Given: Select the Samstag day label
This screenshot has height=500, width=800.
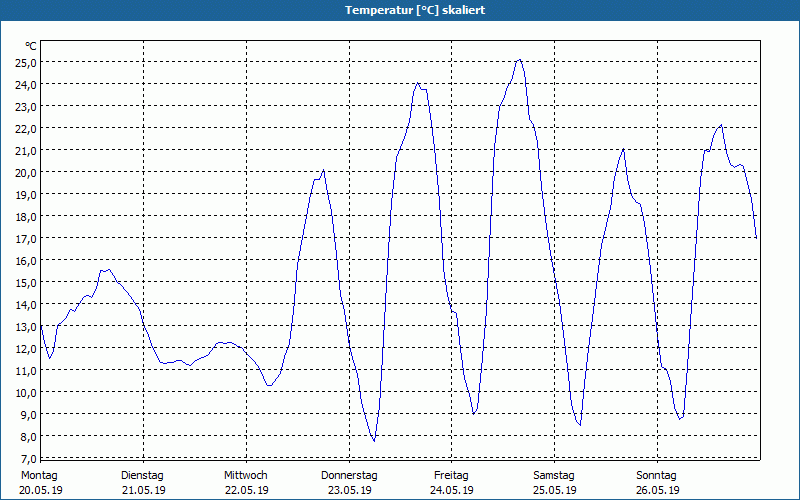Looking at the screenshot, I should (x=554, y=476).
